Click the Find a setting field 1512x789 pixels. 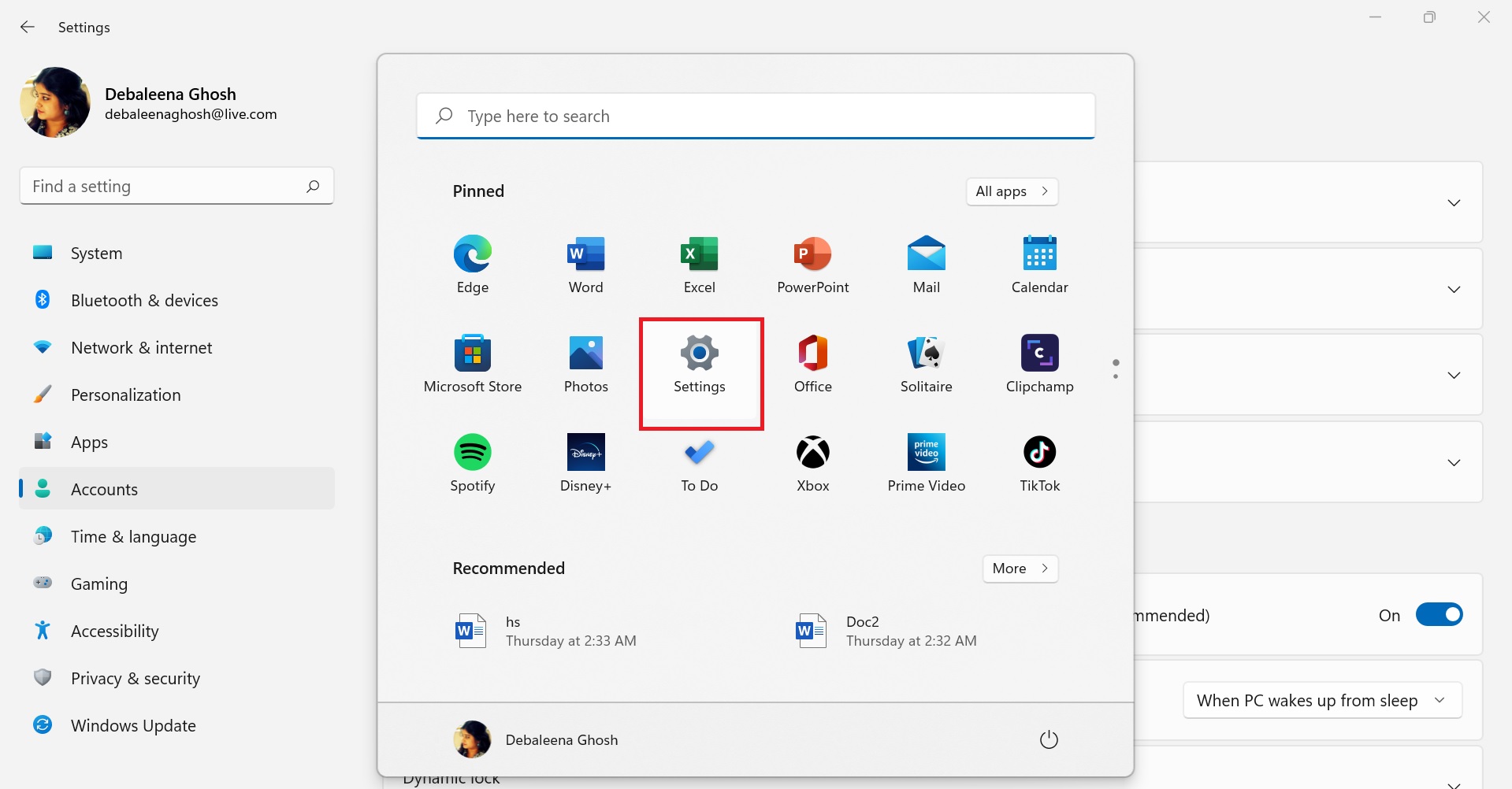[176, 186]
